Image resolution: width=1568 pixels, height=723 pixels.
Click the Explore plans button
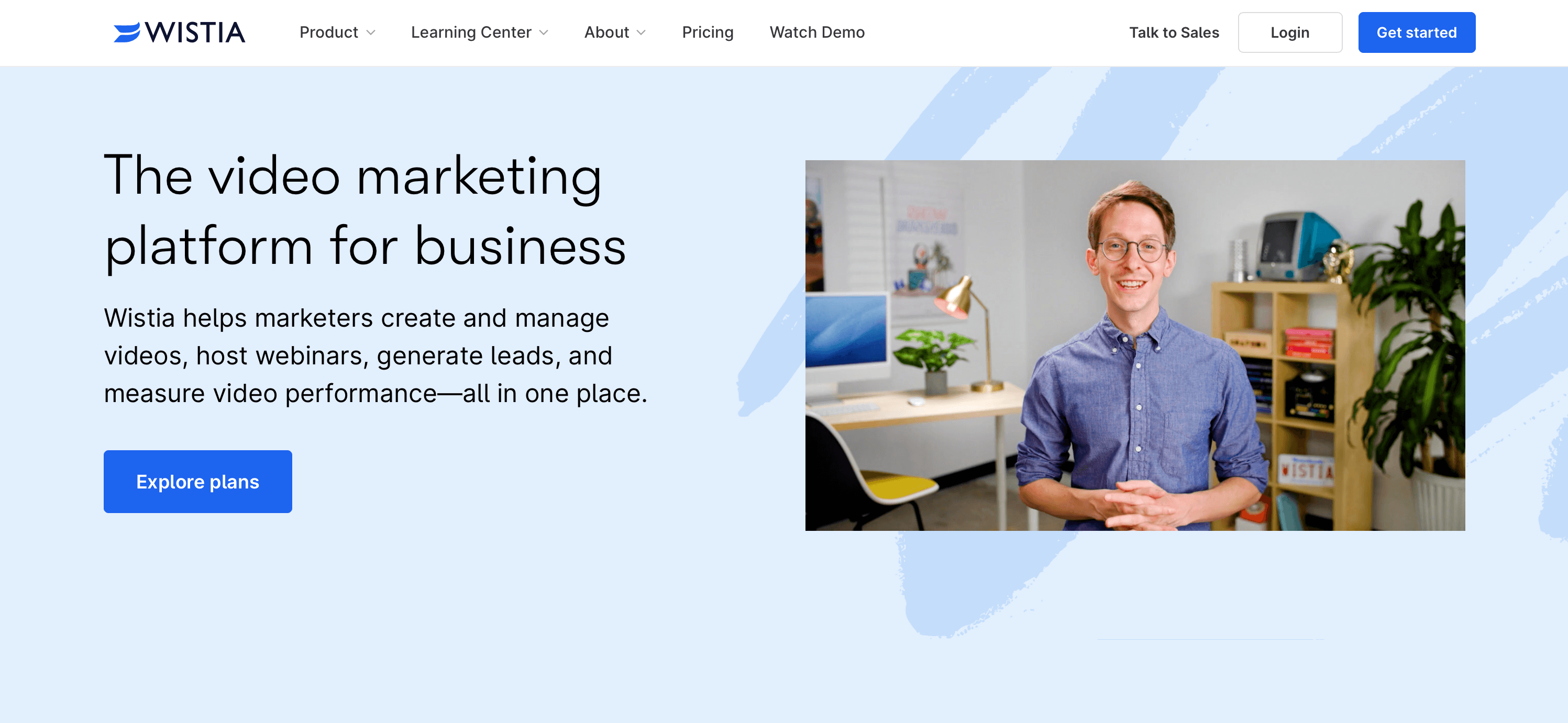click(198, 481)
